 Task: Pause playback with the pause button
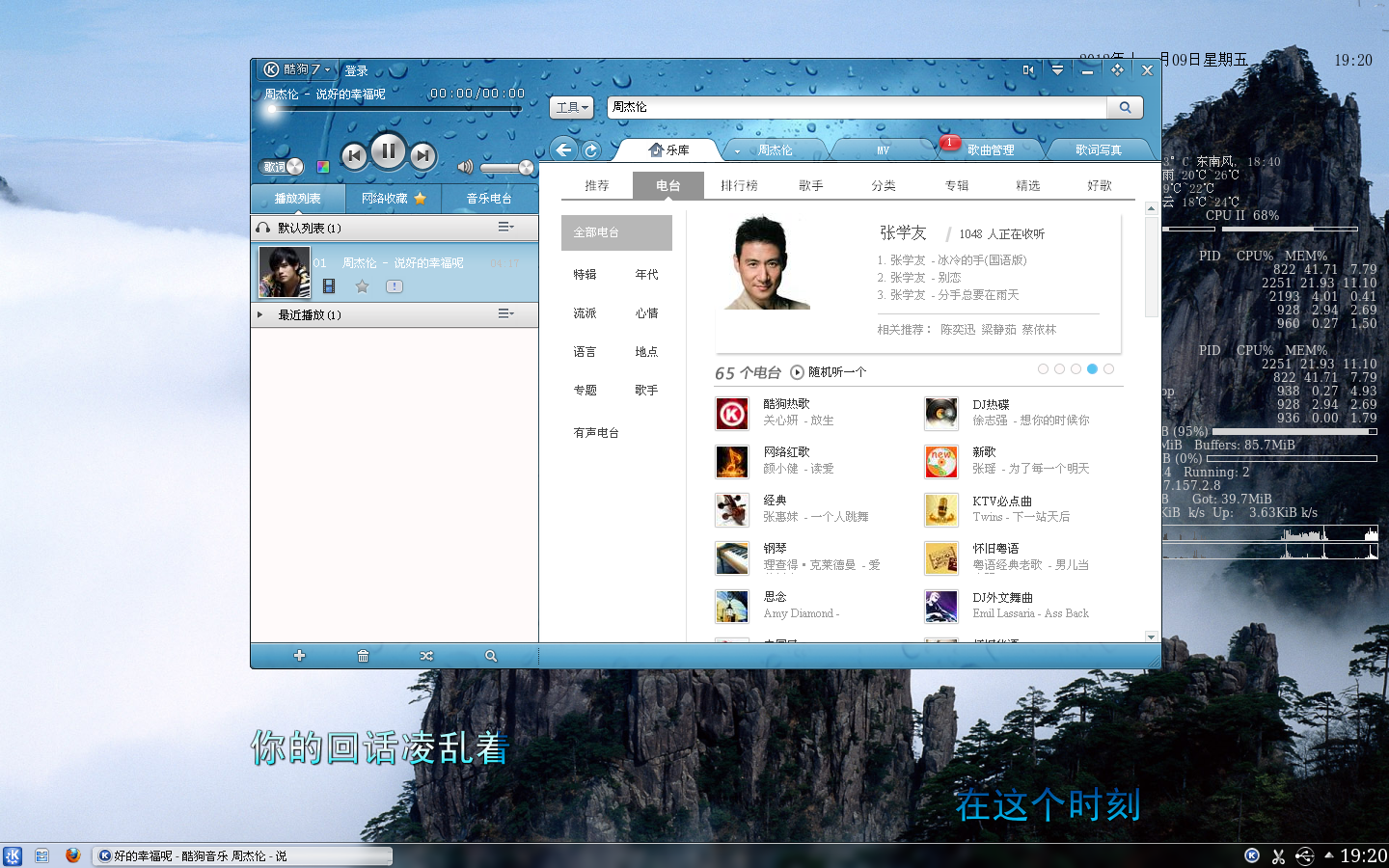(x=388, y=150)
